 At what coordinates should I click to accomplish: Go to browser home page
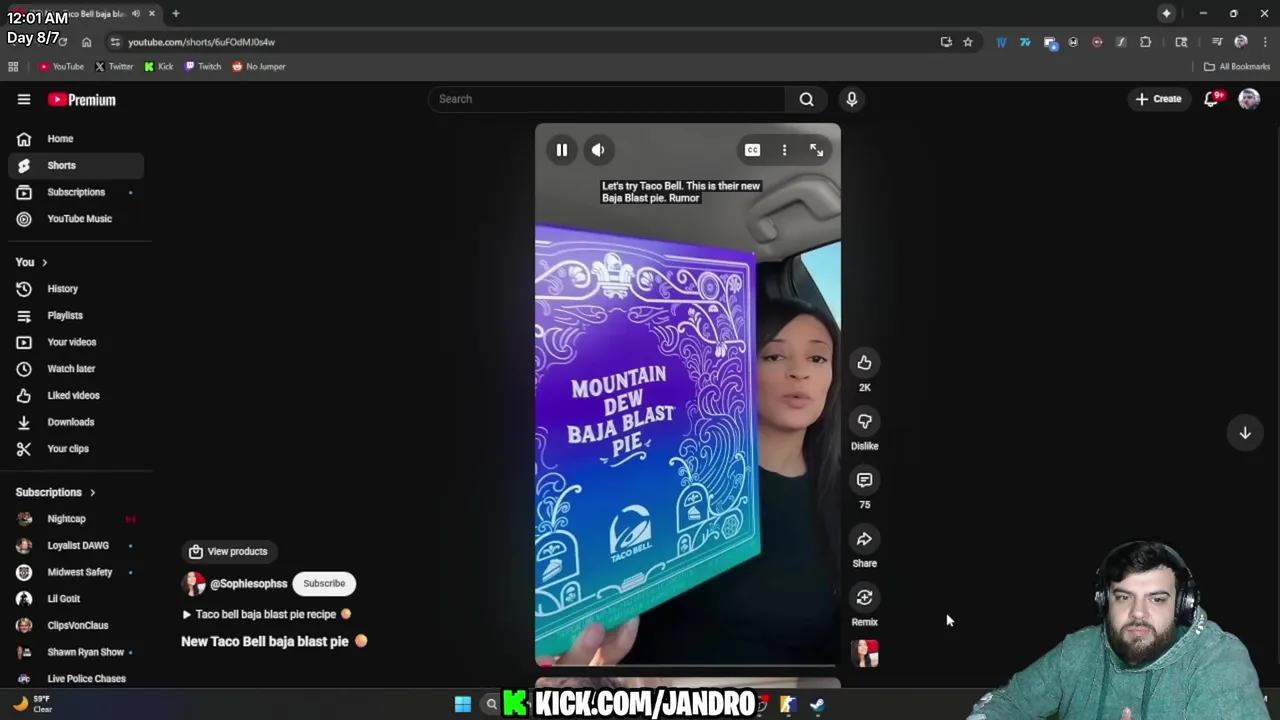click(x=86, y=42)
